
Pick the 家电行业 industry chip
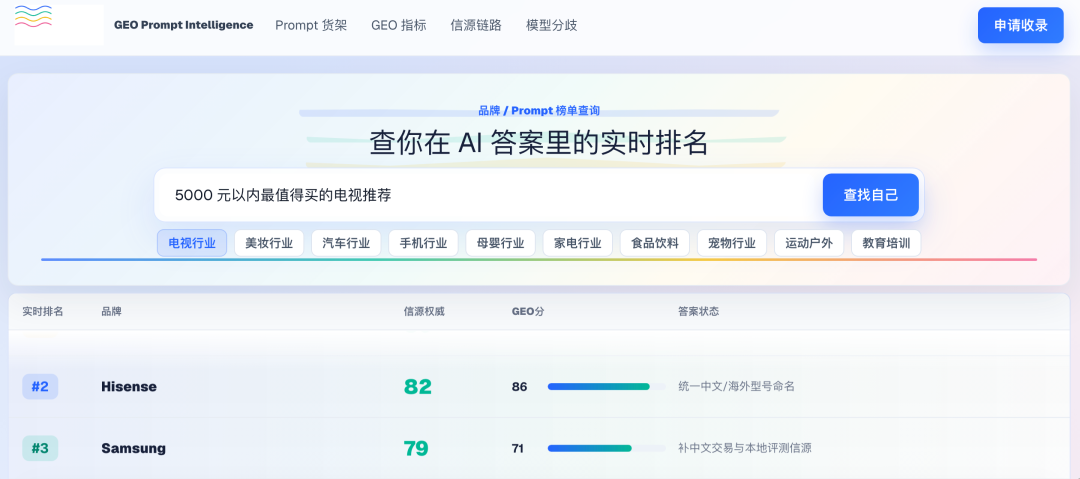click(578, 243)
